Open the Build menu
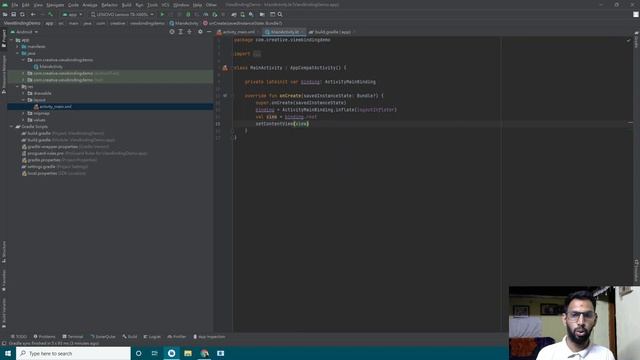The image size is (640, 360). pos(127,5)
